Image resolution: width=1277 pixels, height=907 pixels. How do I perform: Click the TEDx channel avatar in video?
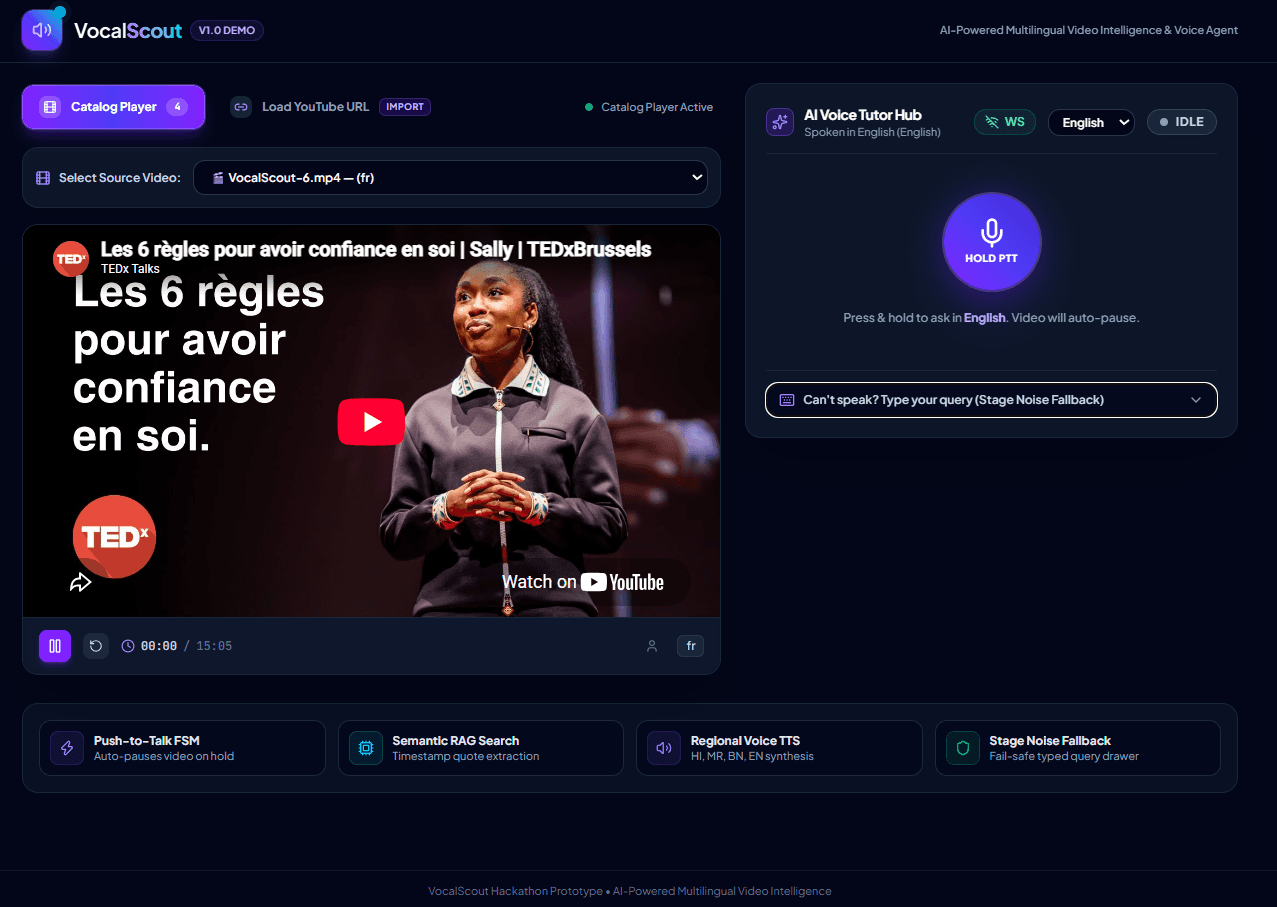(x=71, y=258)
